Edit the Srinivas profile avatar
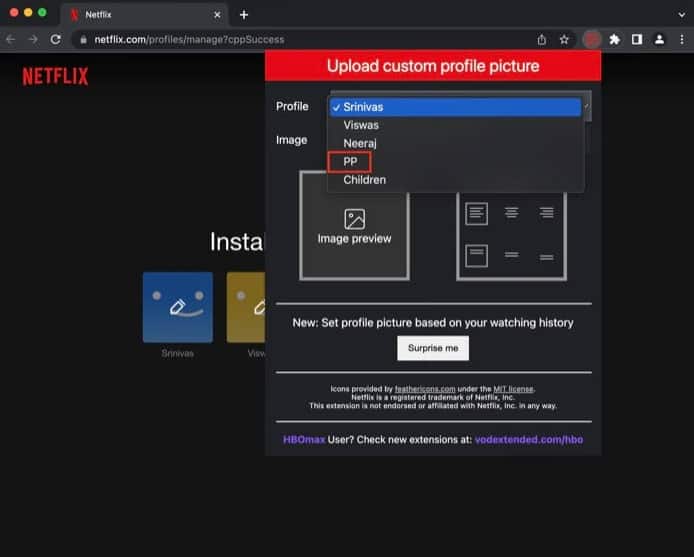This screenshot has width=694, height=557. tap(178, 307)
